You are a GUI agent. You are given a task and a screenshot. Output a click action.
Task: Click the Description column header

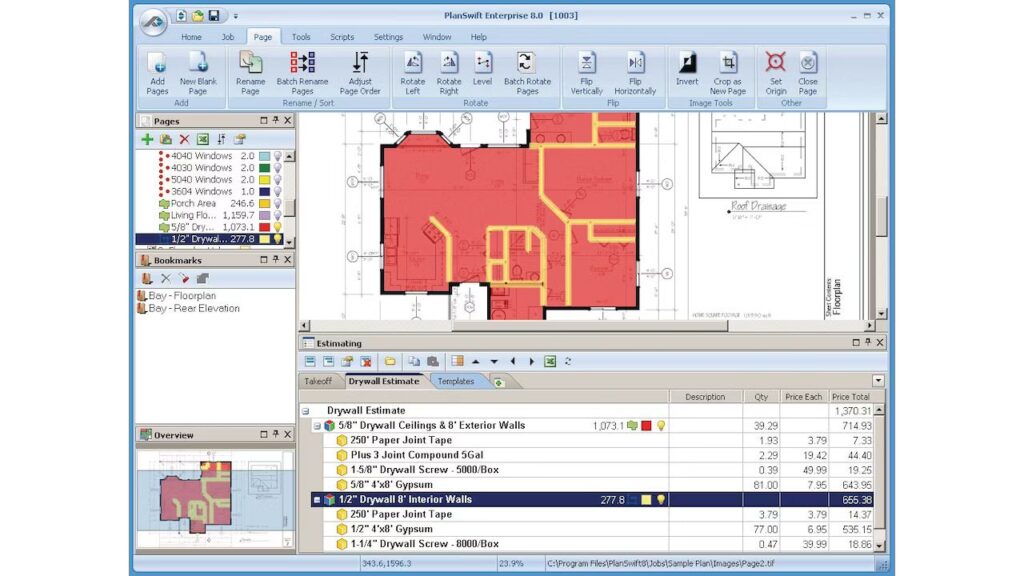click(705, 396)
